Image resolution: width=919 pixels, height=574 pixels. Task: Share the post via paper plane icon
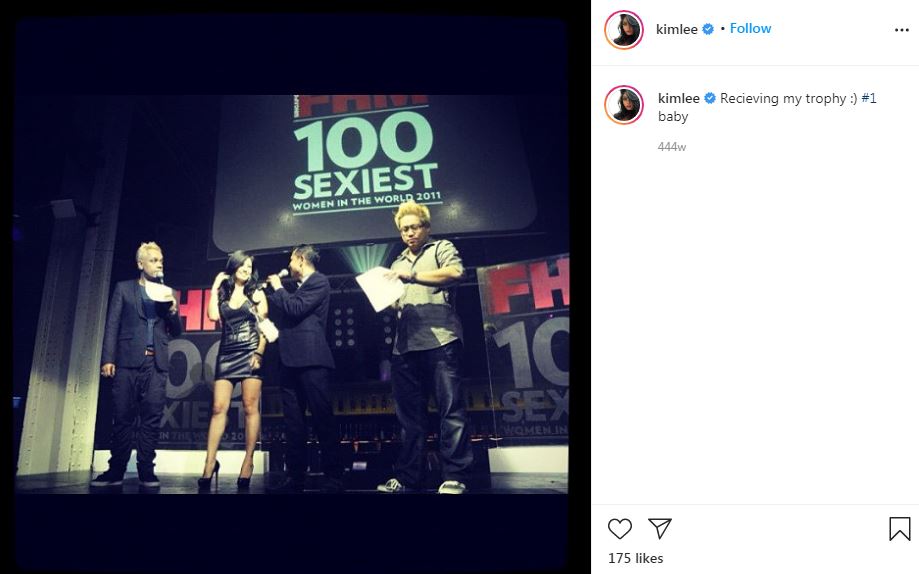point(660,529)
